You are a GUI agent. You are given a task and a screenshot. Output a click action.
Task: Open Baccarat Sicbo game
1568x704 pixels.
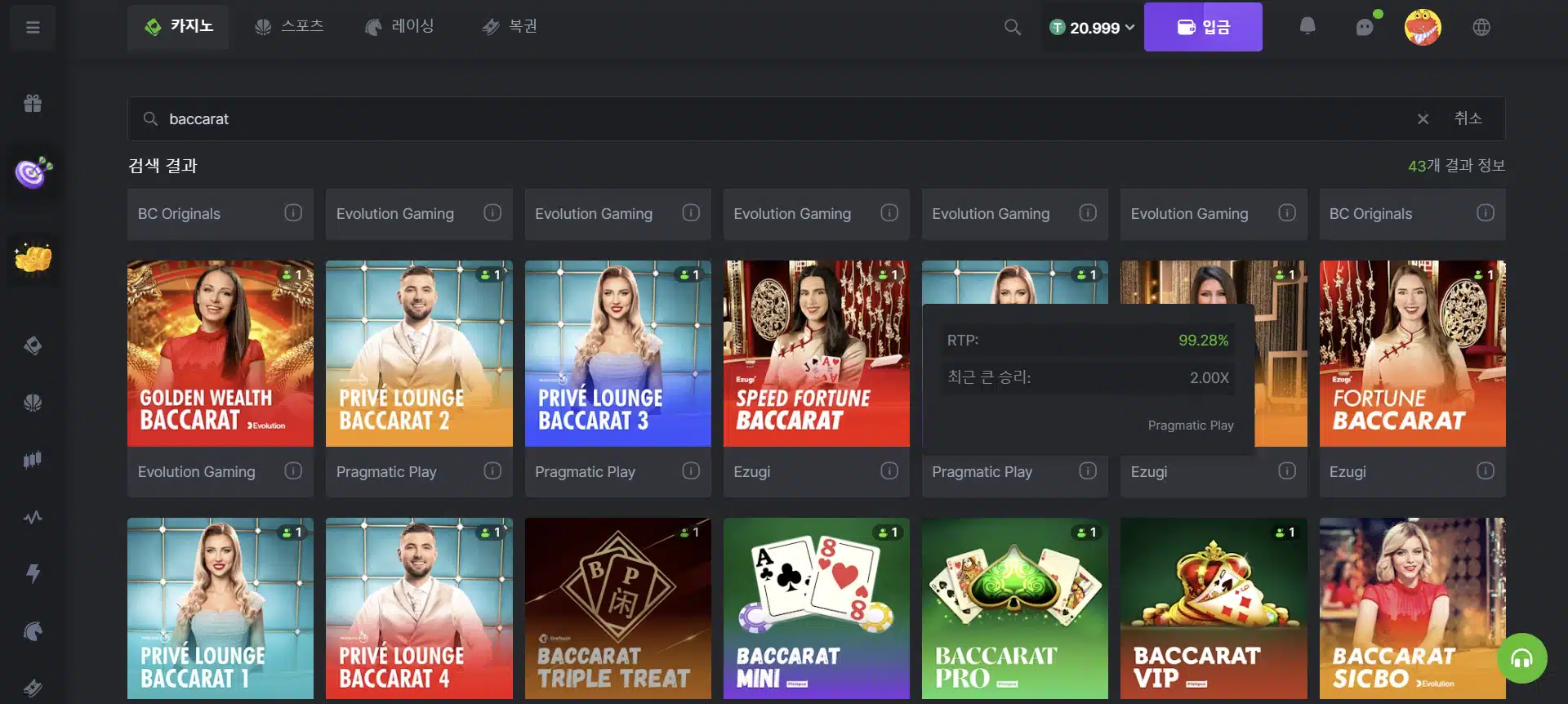pos(1413,608)
